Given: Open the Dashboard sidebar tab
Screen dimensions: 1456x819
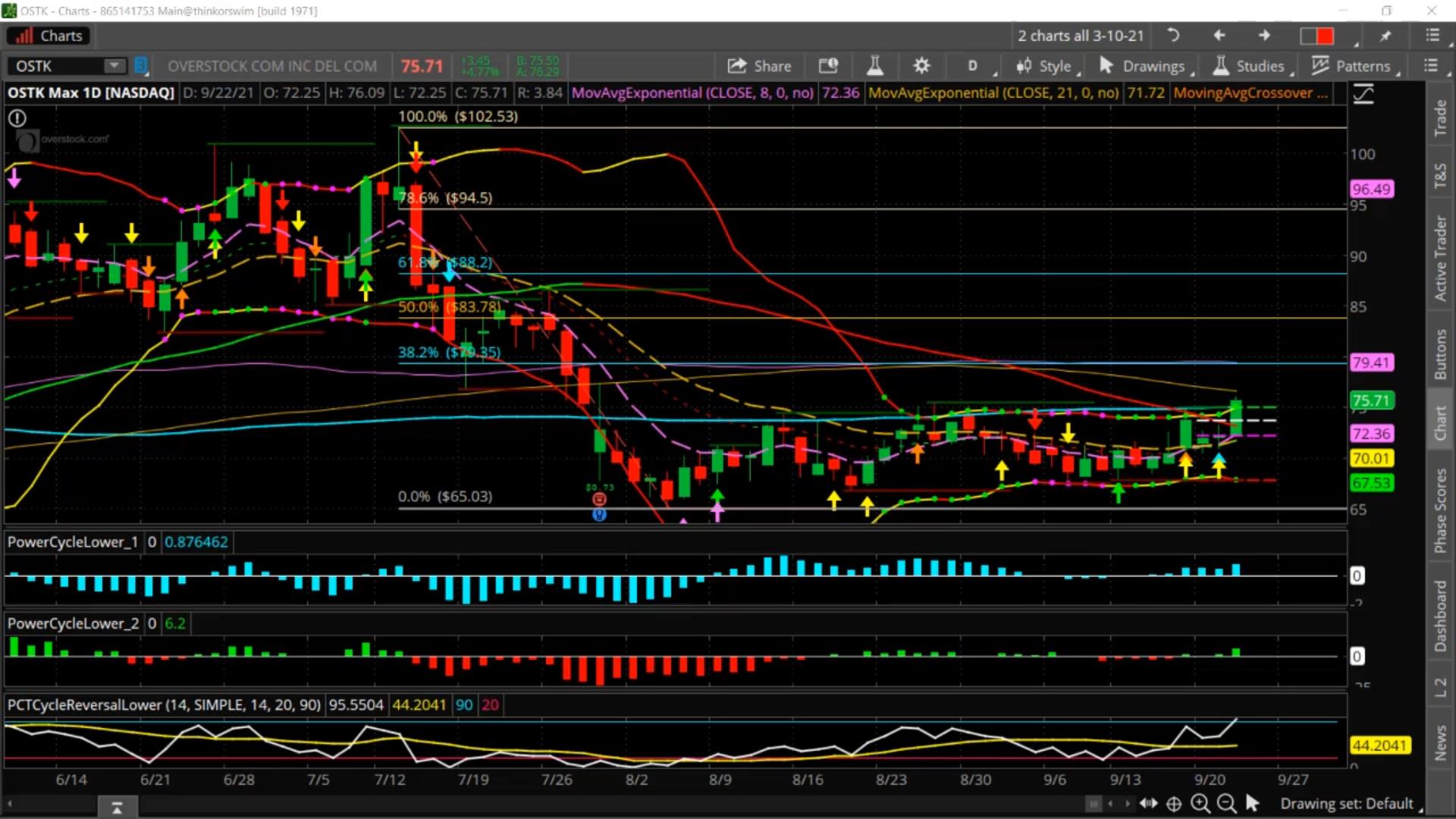Looking at the screenshot, I should (1440, 616).
